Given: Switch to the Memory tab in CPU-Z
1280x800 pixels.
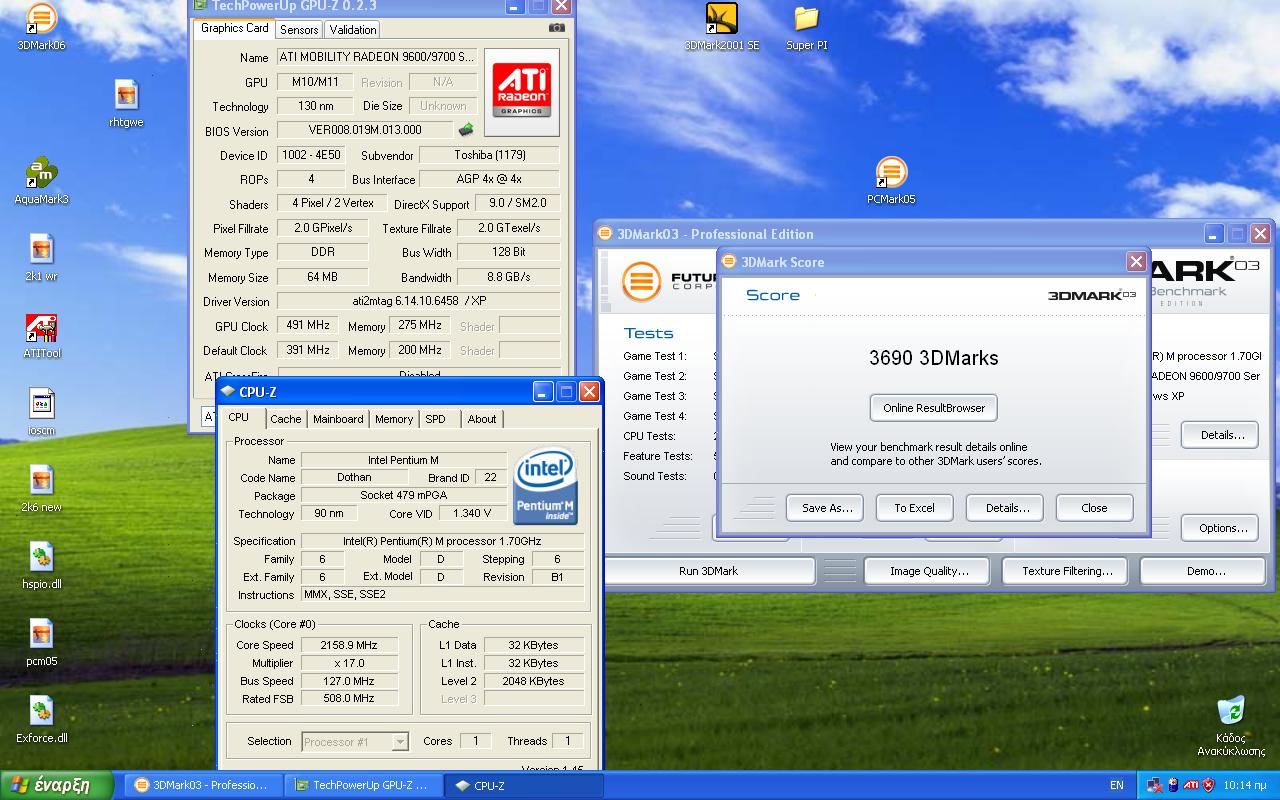Looking at the screenshot, I should tap(394, 419).
